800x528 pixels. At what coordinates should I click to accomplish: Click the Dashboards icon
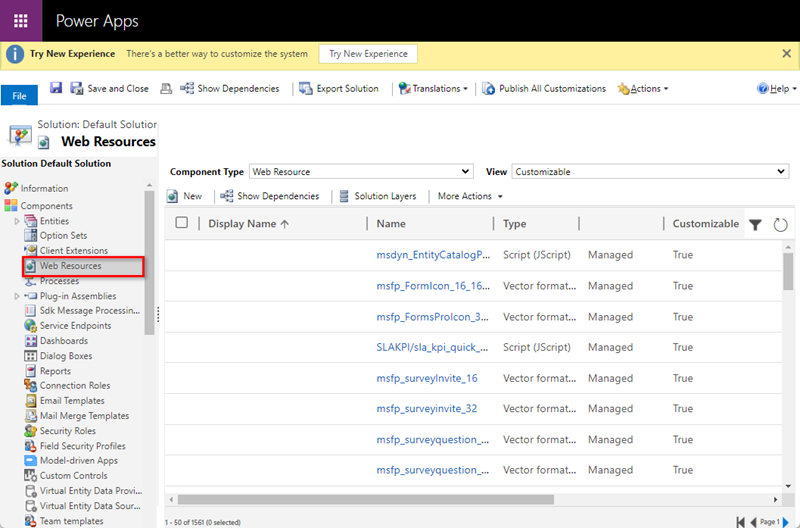pyautogui.click(x=31, y=341)
